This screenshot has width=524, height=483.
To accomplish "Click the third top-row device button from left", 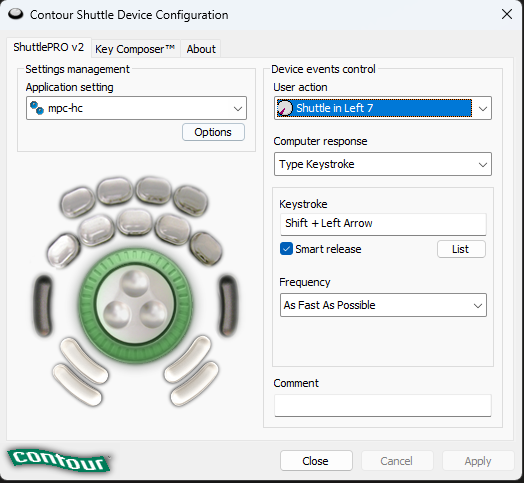I will (153, 190).
